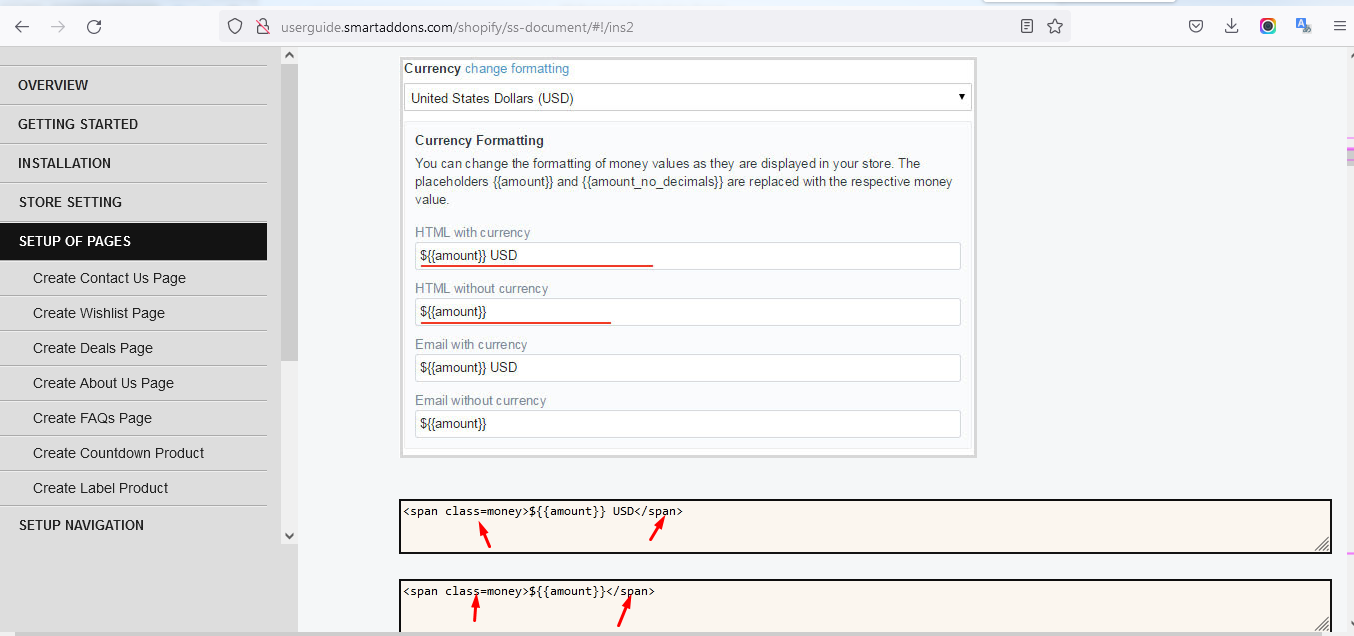Open the Store Setting section

[x=70, y=202]
